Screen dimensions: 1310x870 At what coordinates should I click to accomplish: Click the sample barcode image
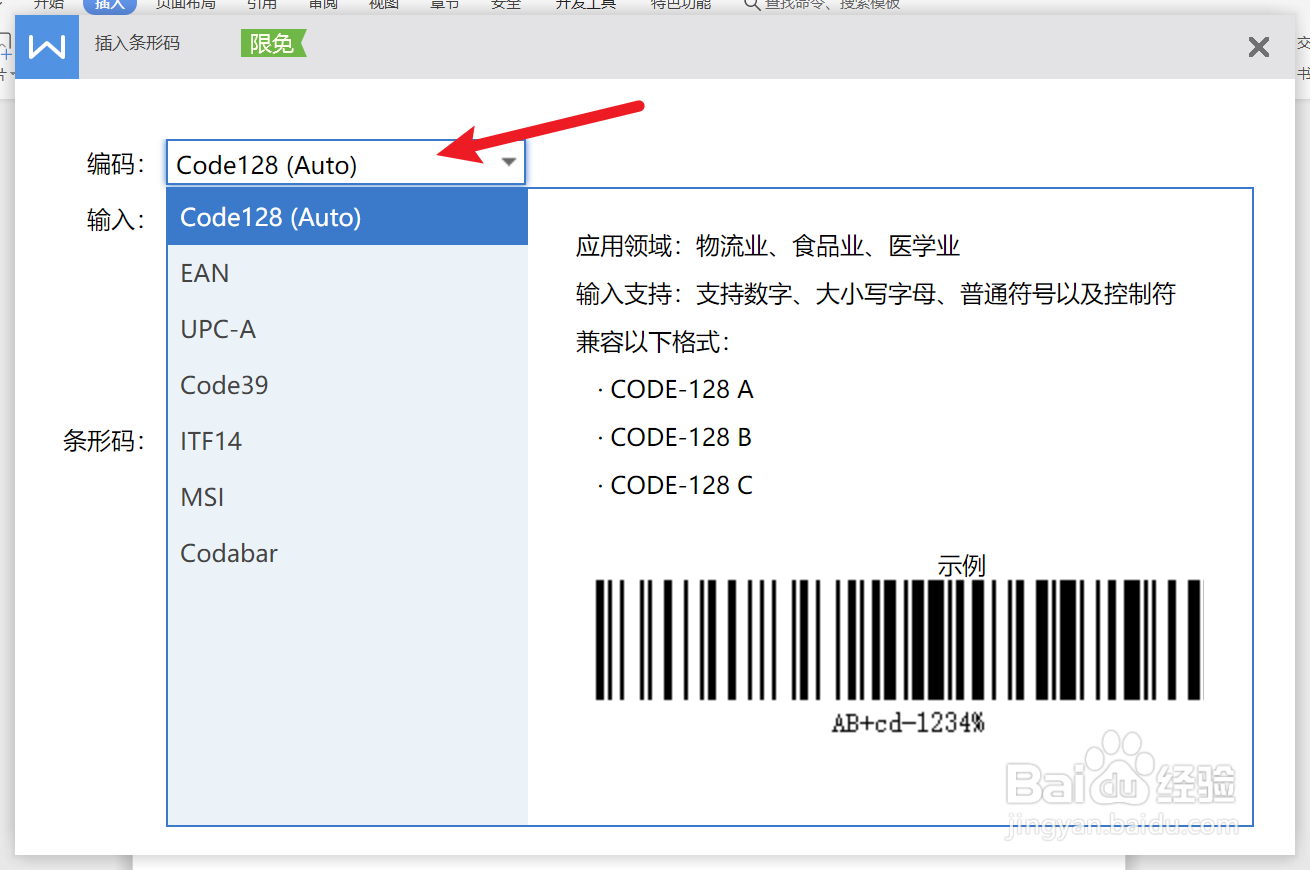pos(899,640)
